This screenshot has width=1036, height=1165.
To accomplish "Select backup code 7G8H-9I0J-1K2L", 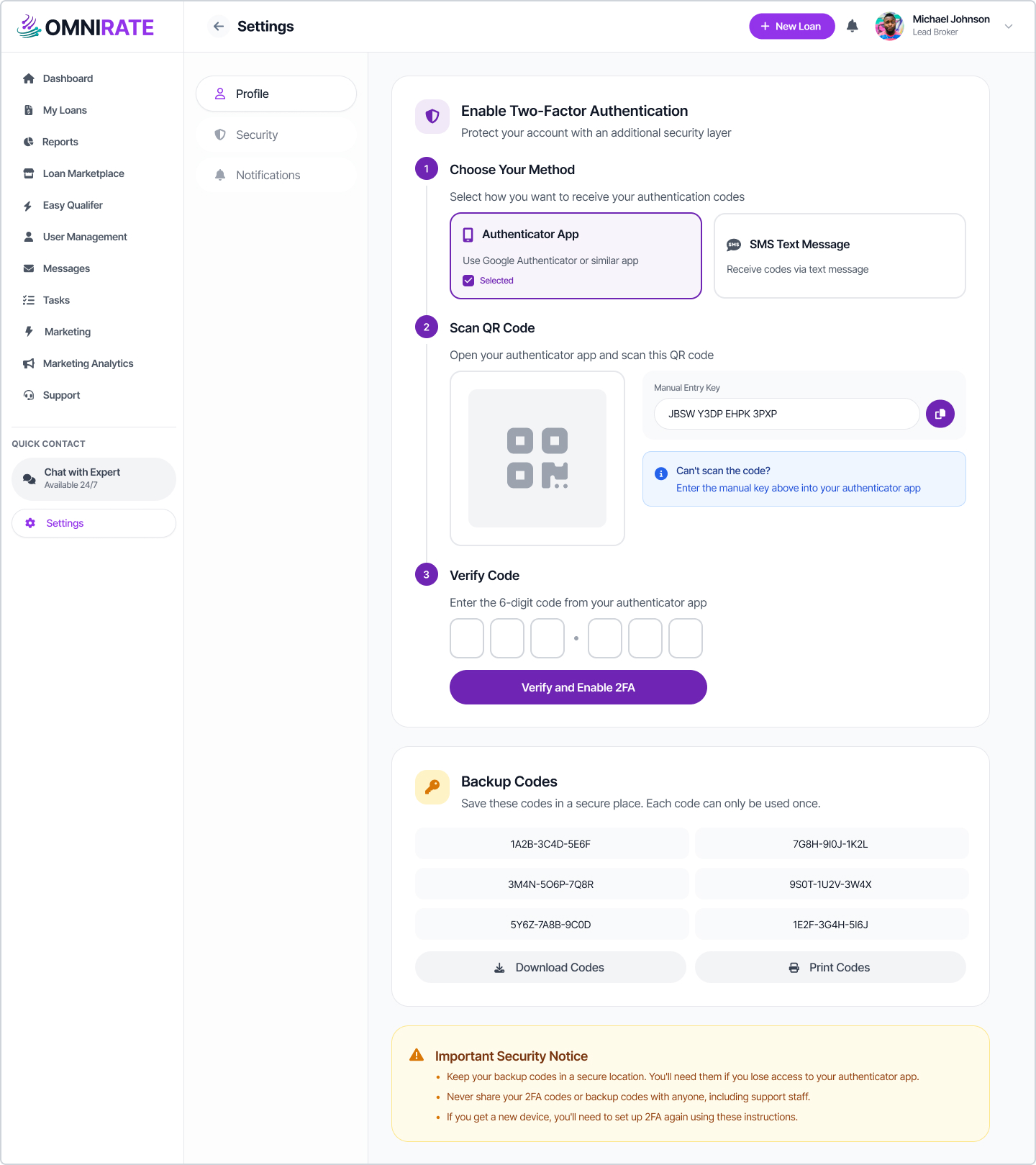I will click(832, 844).
